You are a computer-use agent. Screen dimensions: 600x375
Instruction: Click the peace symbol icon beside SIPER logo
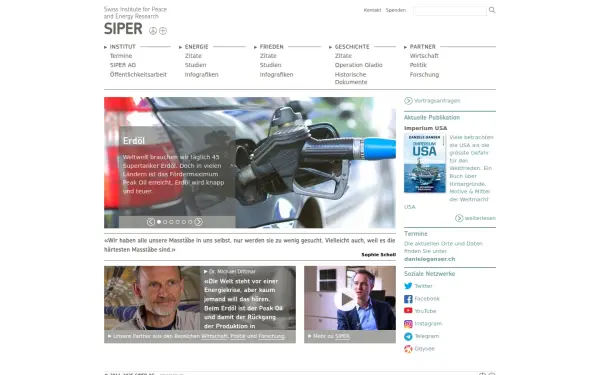click(x=153, y=31)
